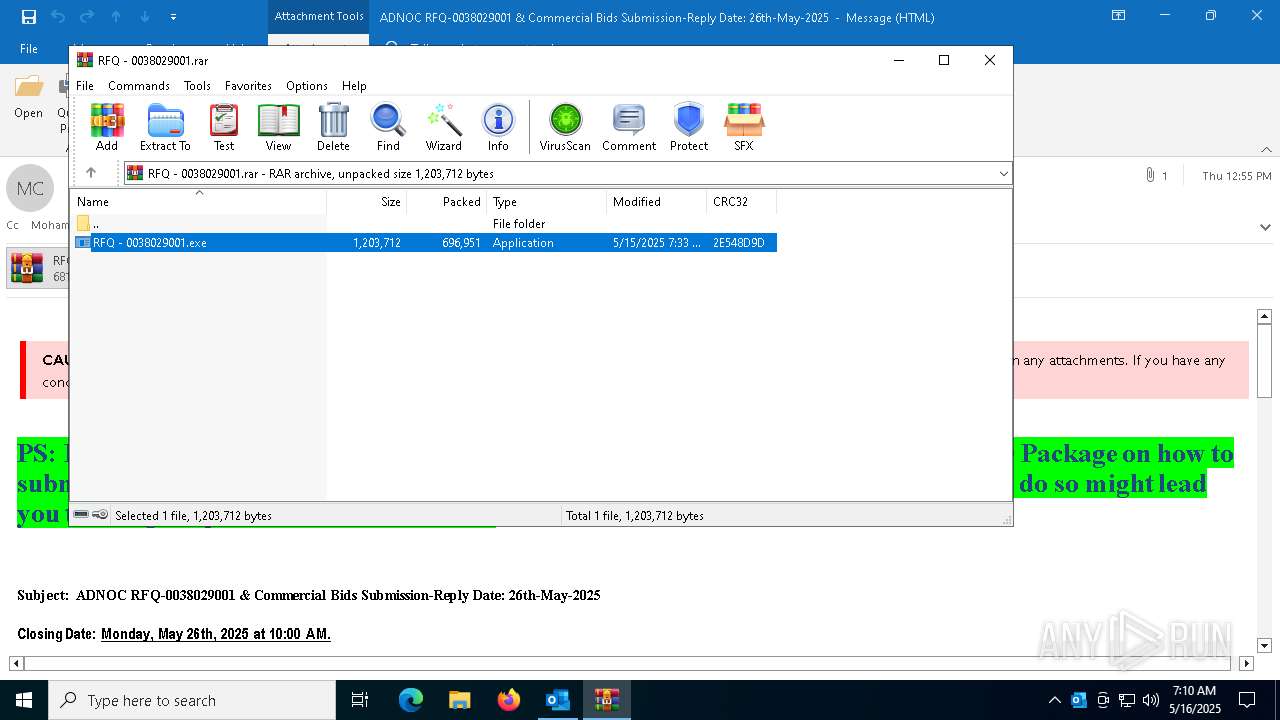Run VirusScan on the archive
Viewport: 1280px width, 720px height.
click(565, 127)
